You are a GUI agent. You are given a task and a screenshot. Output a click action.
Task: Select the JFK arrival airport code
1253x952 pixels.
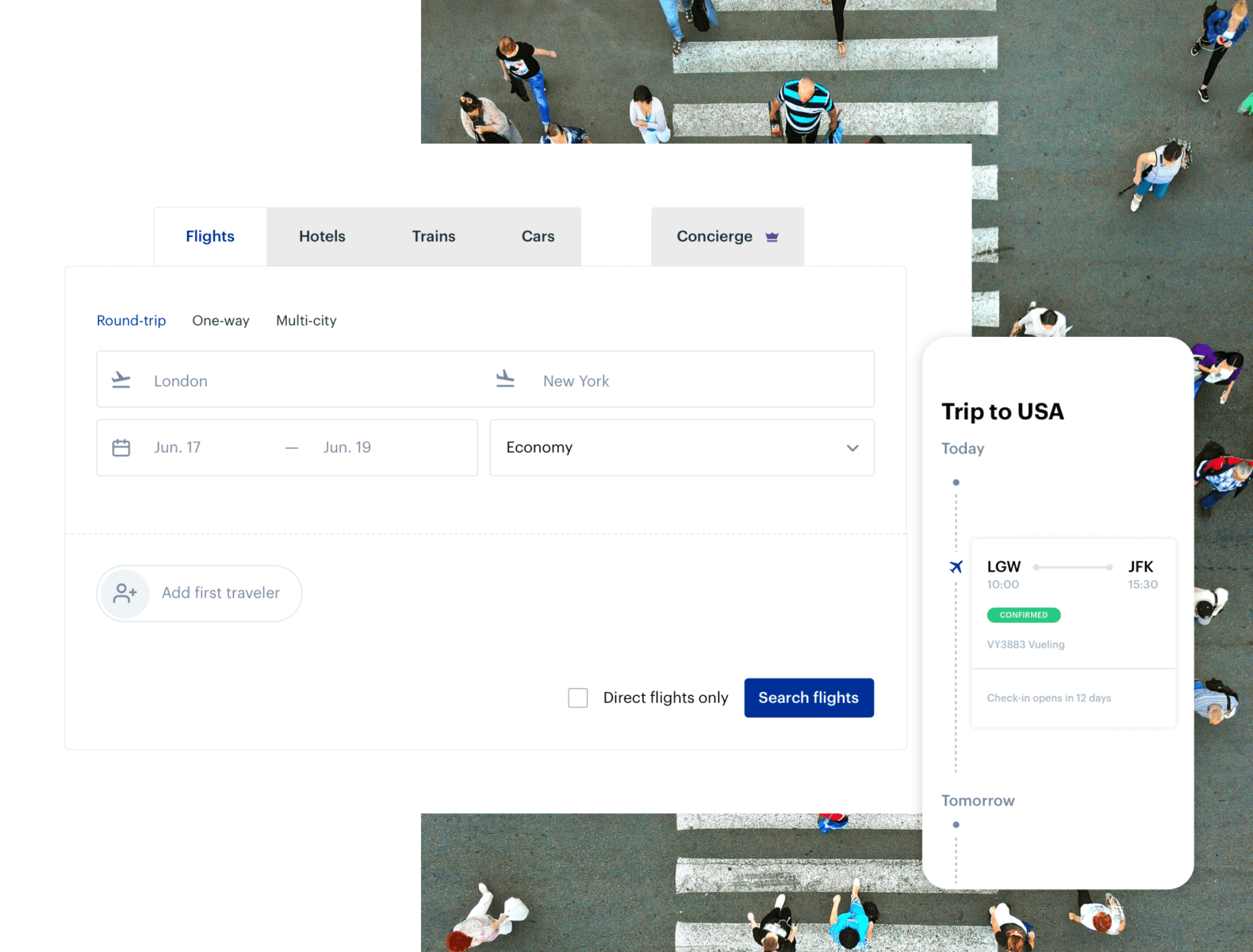[x=1140, y=567]
